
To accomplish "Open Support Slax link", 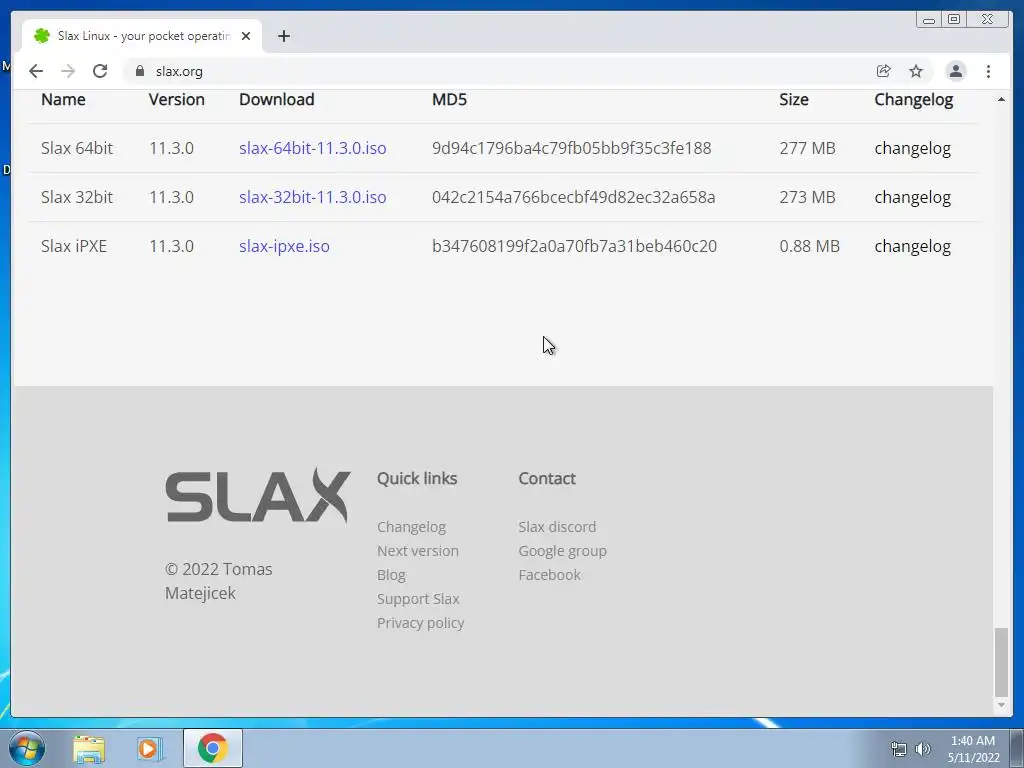I will pyautogui.click(x=418, y=599).
